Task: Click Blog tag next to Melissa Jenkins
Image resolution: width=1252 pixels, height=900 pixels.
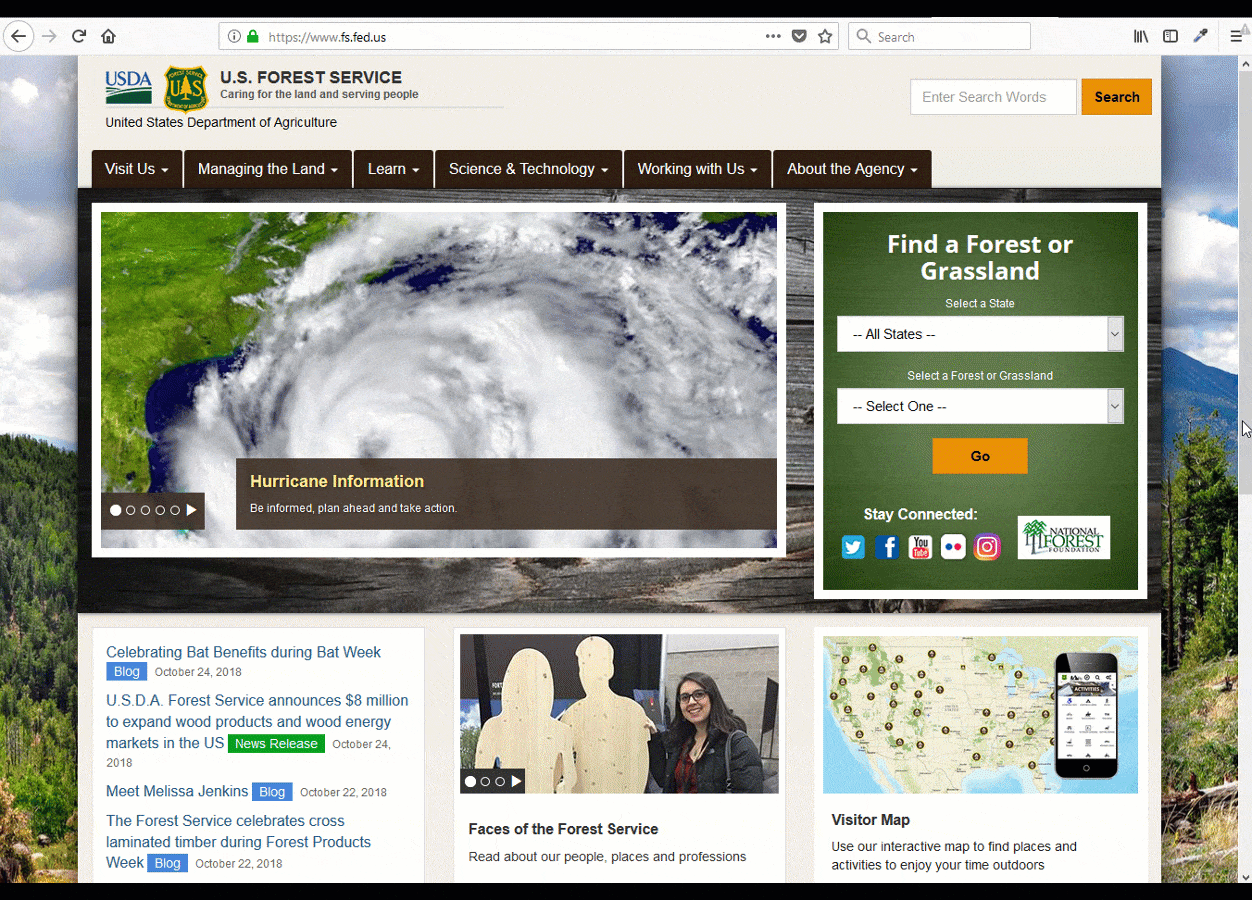Action: [x=272, y=791]
